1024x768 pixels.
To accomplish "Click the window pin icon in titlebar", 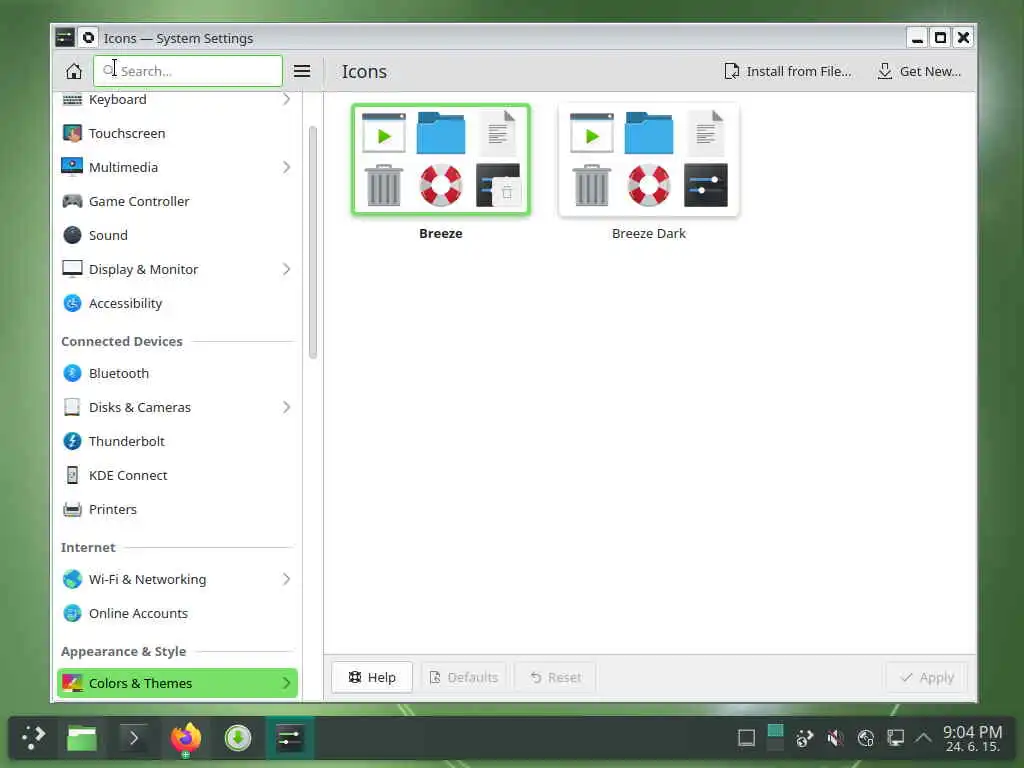I will pos(88,37).
